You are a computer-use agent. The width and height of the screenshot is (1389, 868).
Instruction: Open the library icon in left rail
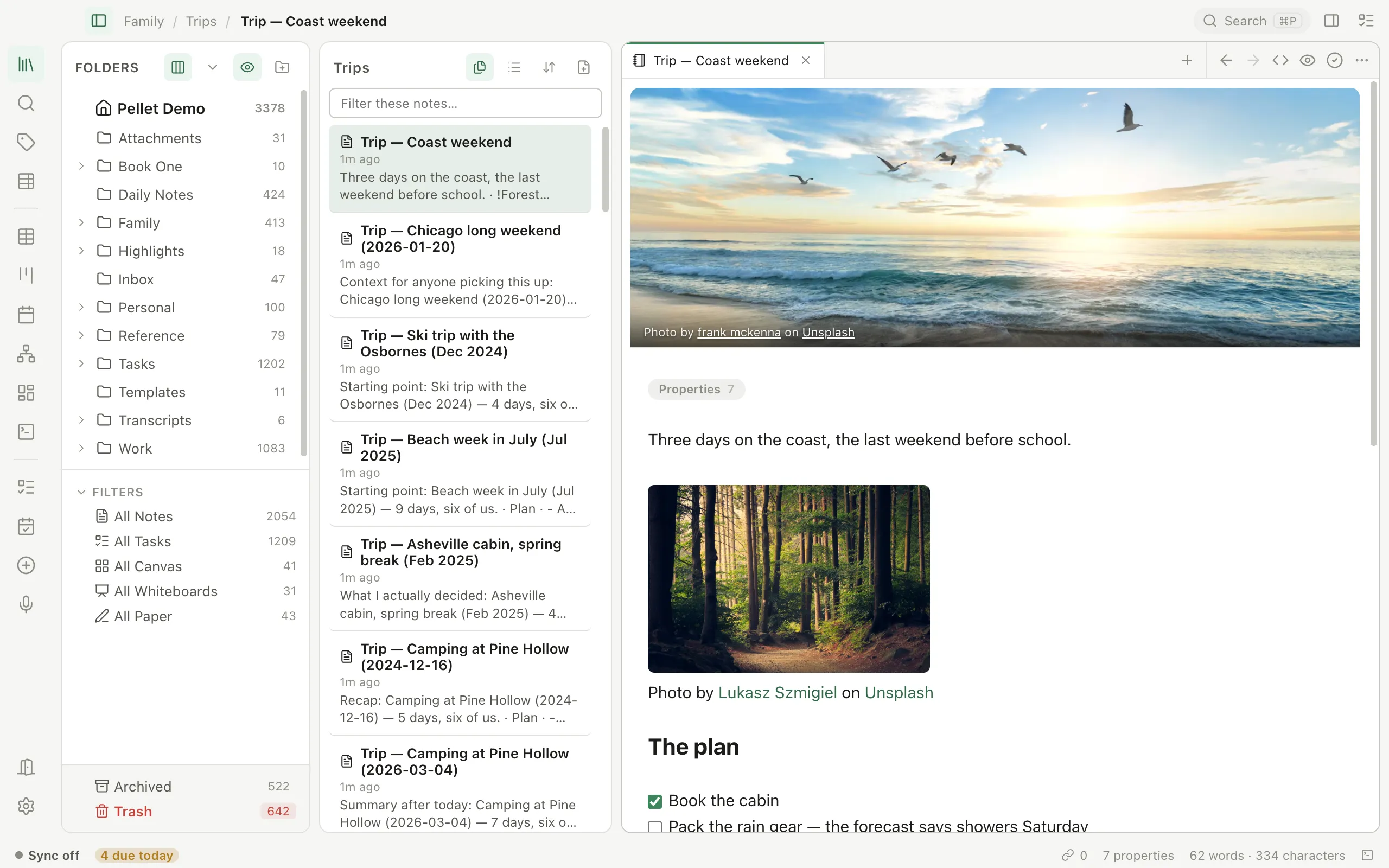click(26, 65)
